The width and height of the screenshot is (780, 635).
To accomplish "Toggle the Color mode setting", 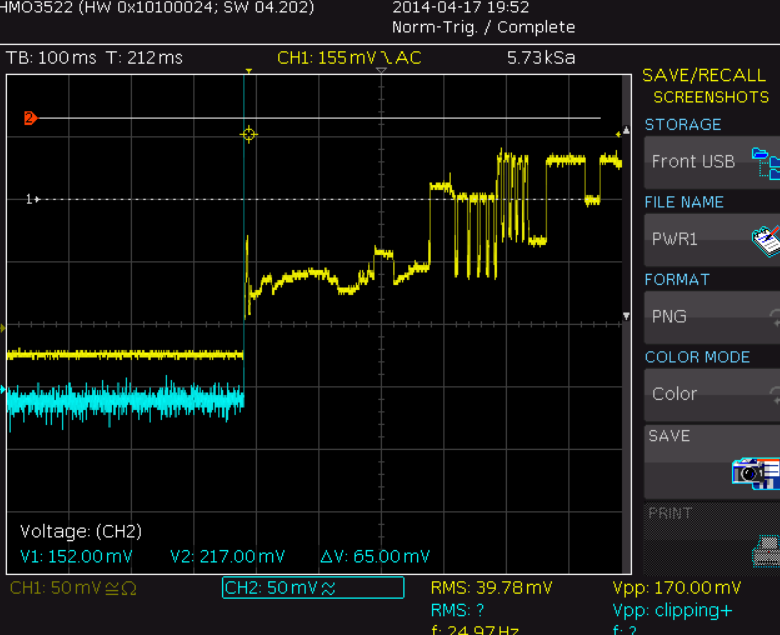I will point(712,395).
